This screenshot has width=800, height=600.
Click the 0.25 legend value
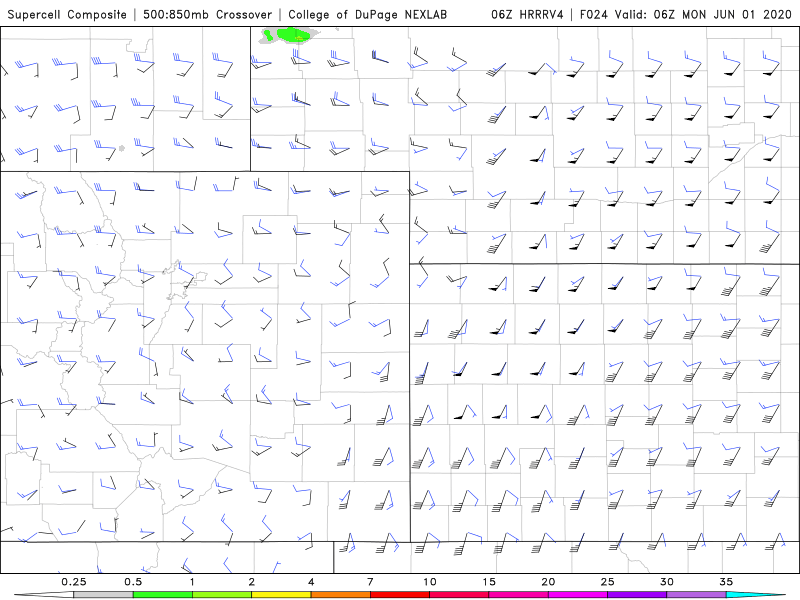pyautogui.click(x=73, y=582)
